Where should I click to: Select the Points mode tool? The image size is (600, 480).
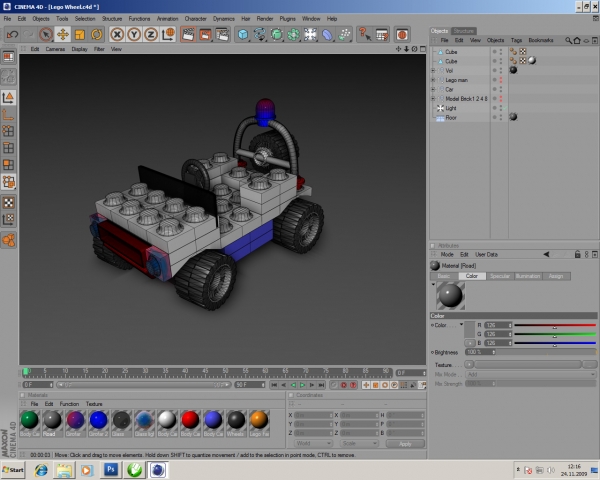[8, 131]
